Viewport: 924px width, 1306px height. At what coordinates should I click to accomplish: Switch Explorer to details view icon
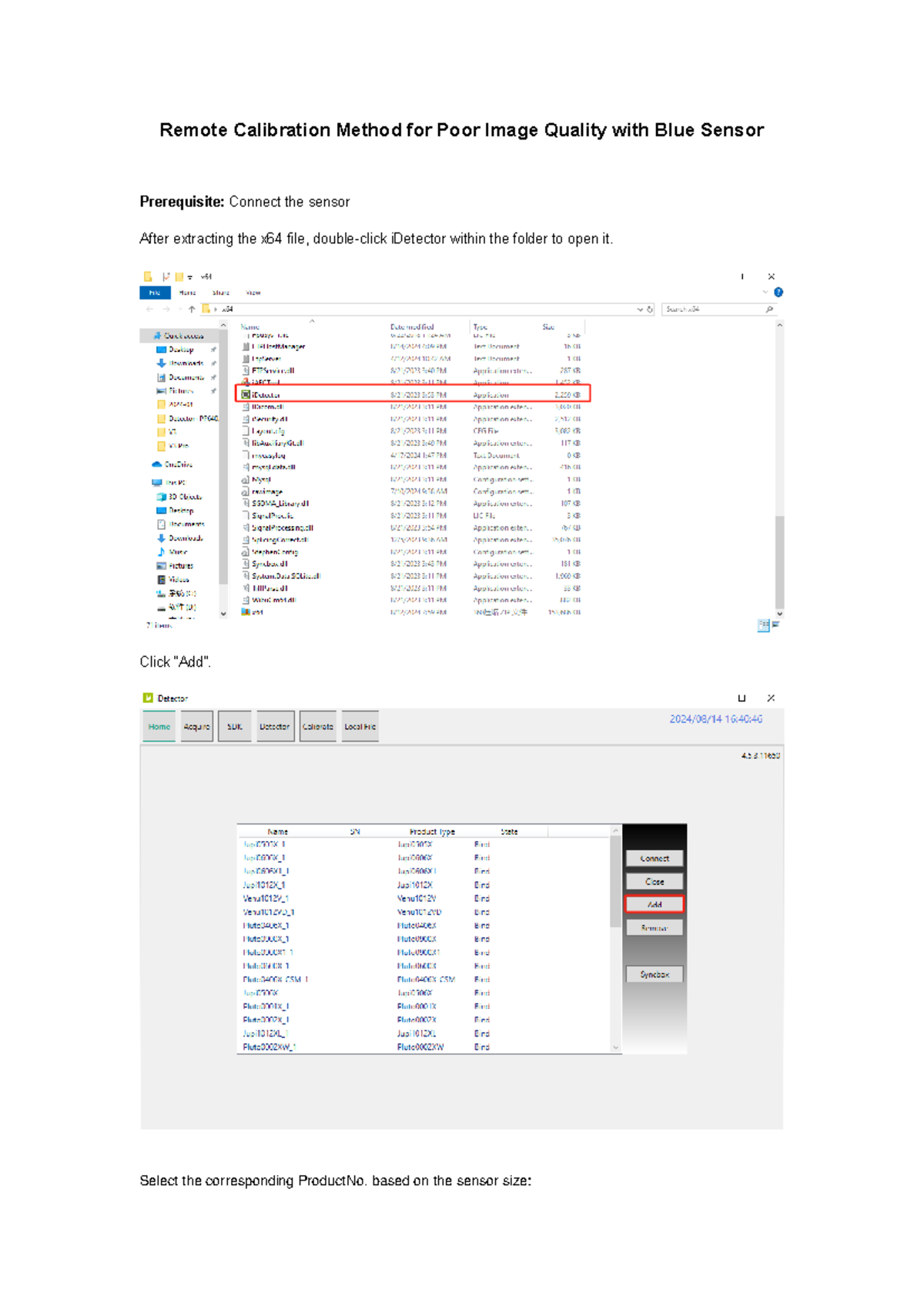pos(763,625)
